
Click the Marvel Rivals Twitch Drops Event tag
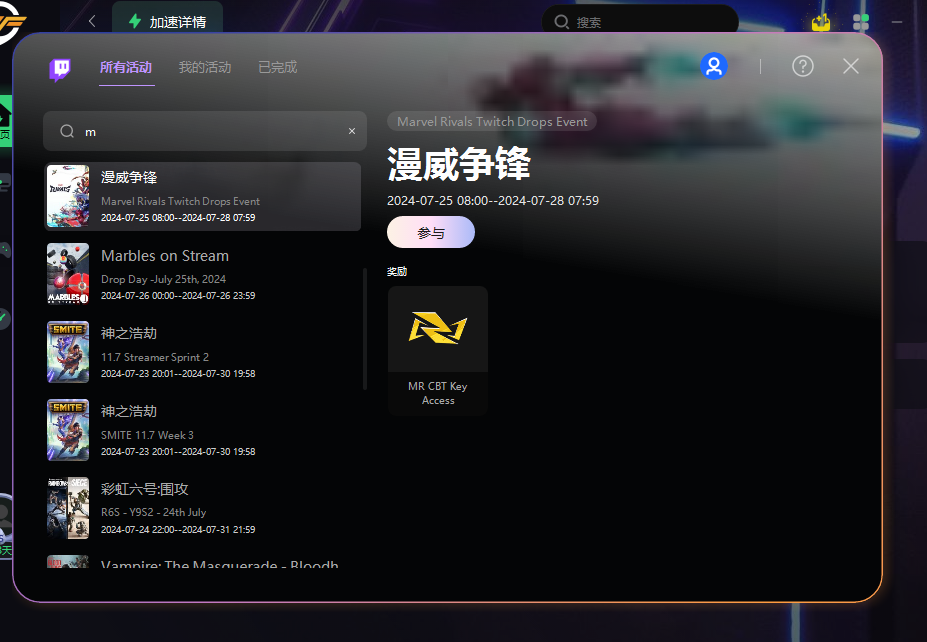tap(492, 122)
